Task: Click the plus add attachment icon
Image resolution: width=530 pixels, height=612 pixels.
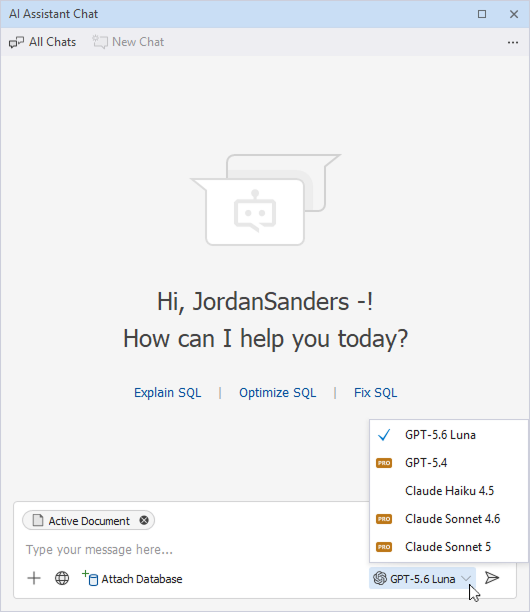Action: 34,578
